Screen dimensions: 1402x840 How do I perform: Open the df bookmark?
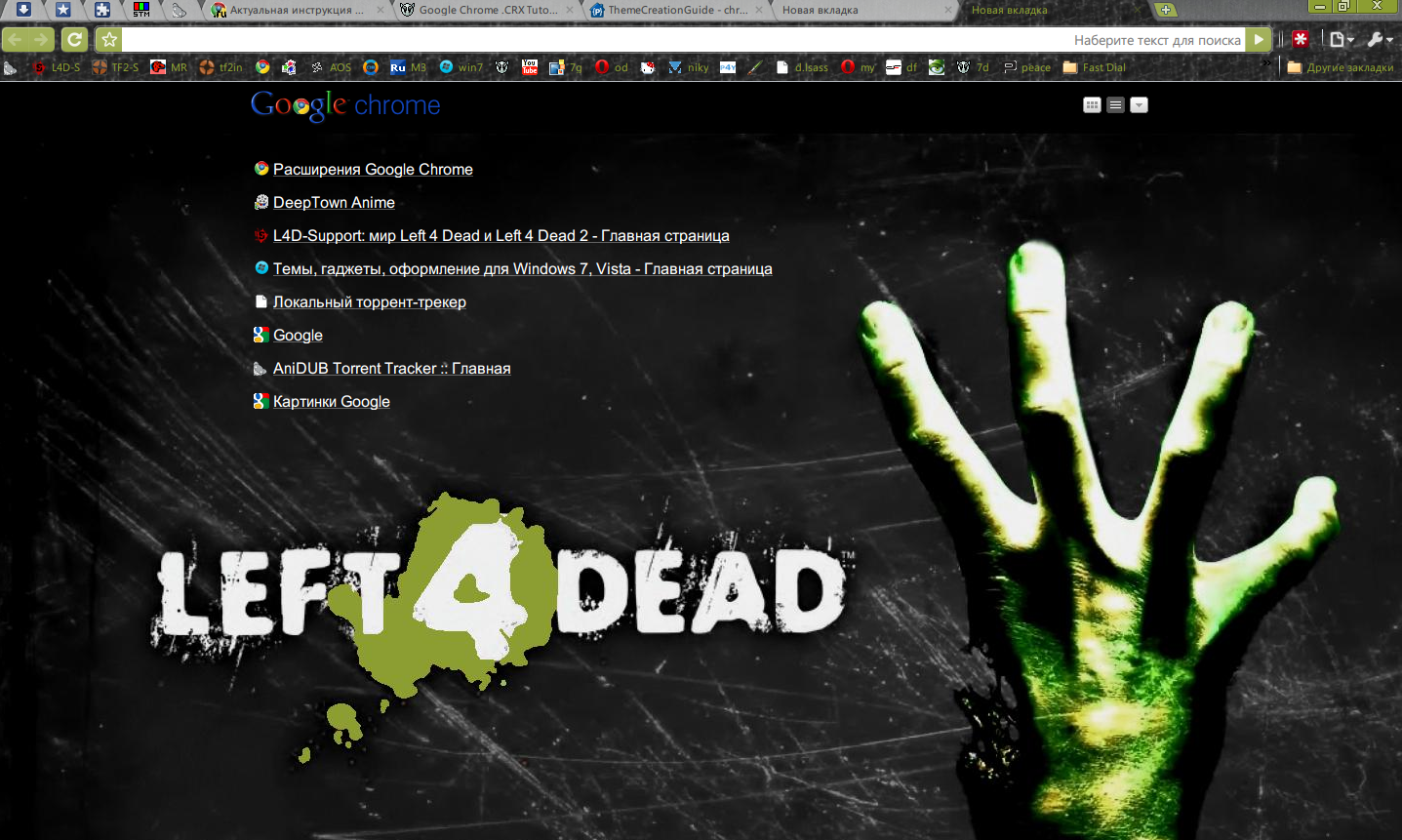(901, 67)
